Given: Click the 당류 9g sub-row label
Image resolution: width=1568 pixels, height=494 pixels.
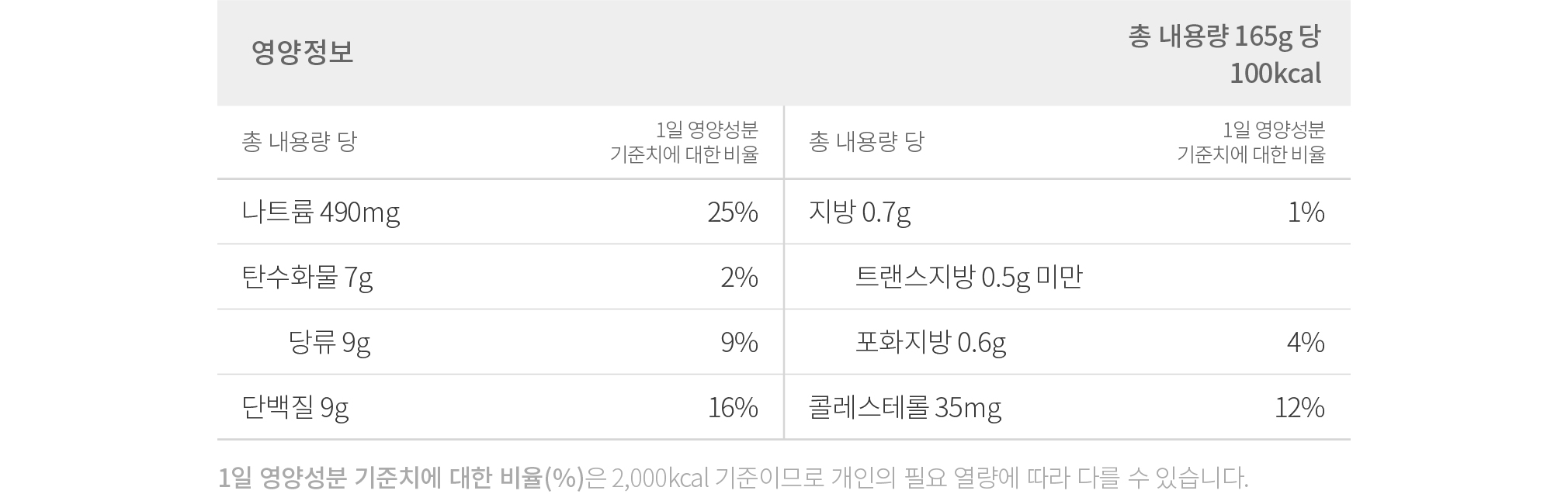Looking at the screenshot, I should [329, 342].
